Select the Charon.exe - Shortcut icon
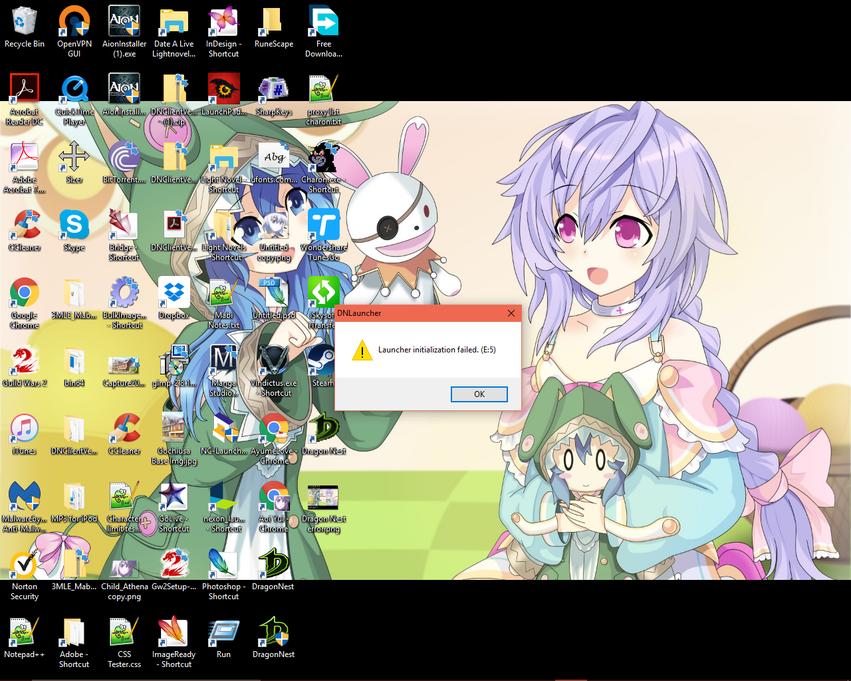The image size is (851, 681). coord(323,156)
